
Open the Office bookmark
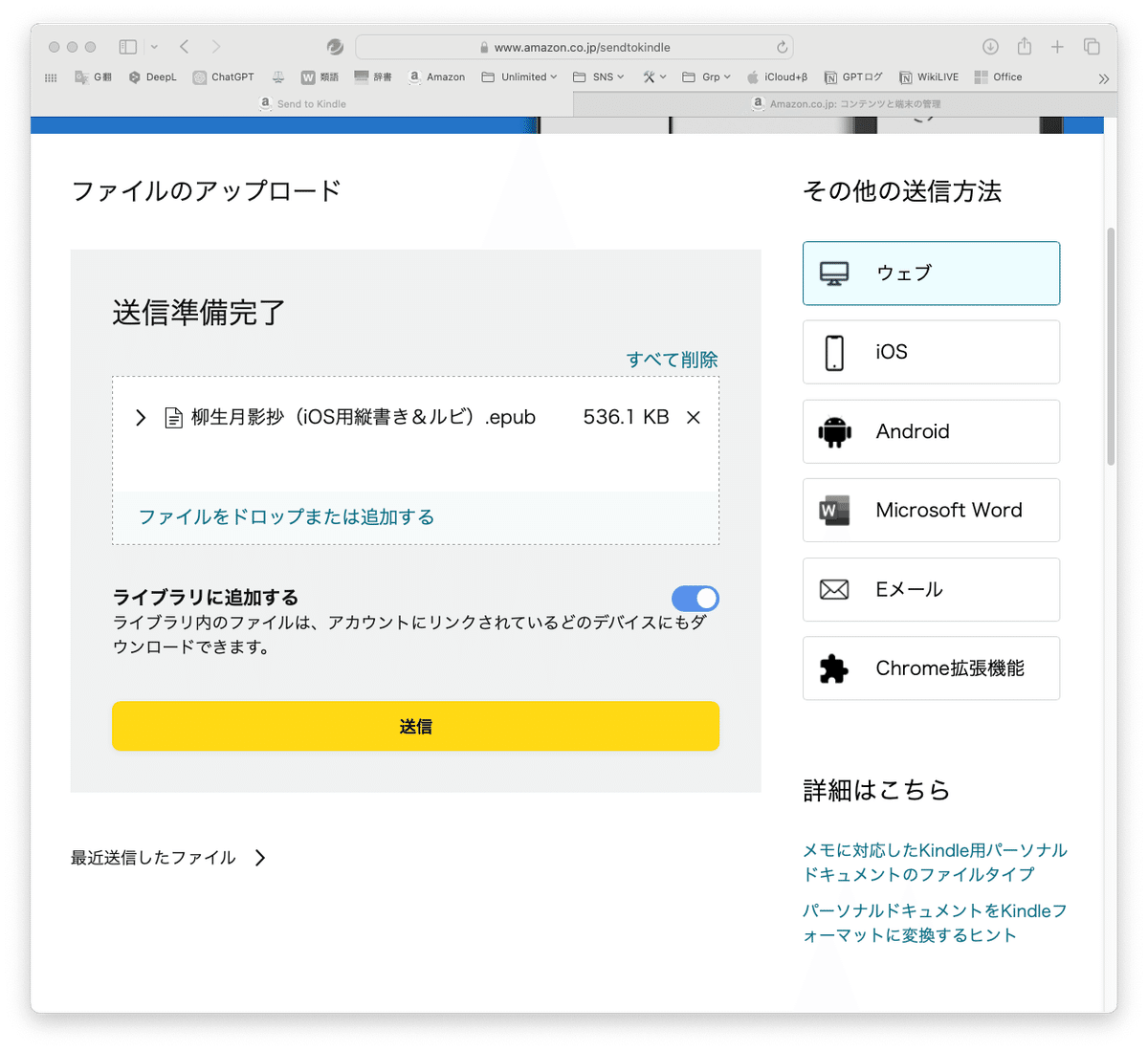pos(998,77)
